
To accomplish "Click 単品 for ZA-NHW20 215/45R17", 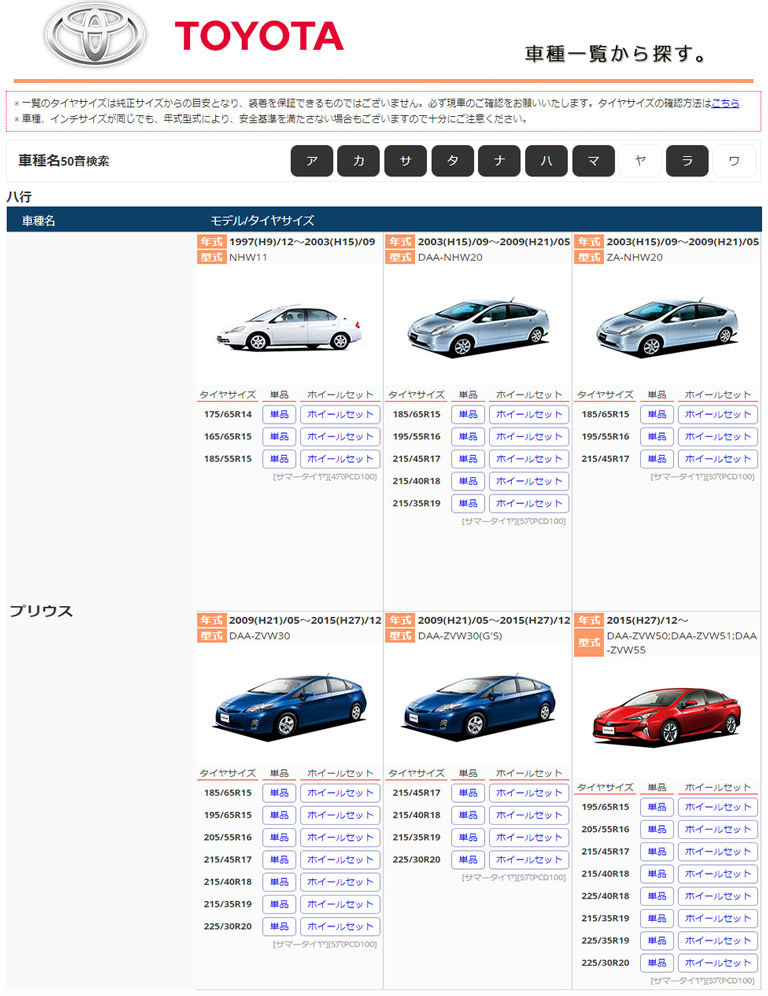I will point(657,459).
